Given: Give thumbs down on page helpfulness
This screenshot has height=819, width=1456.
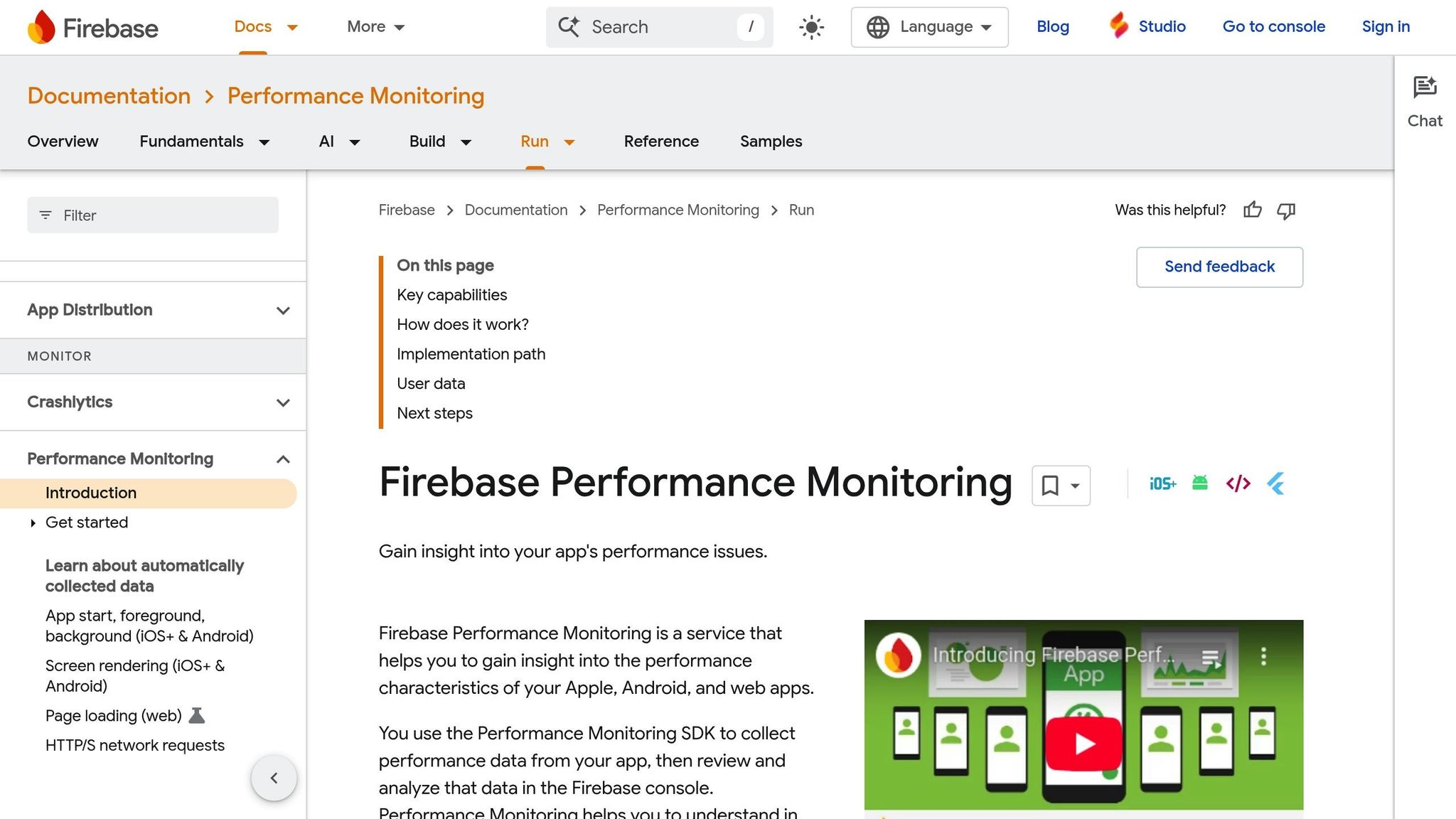Looking at the screenshot, I should [x=1286, y=210].
